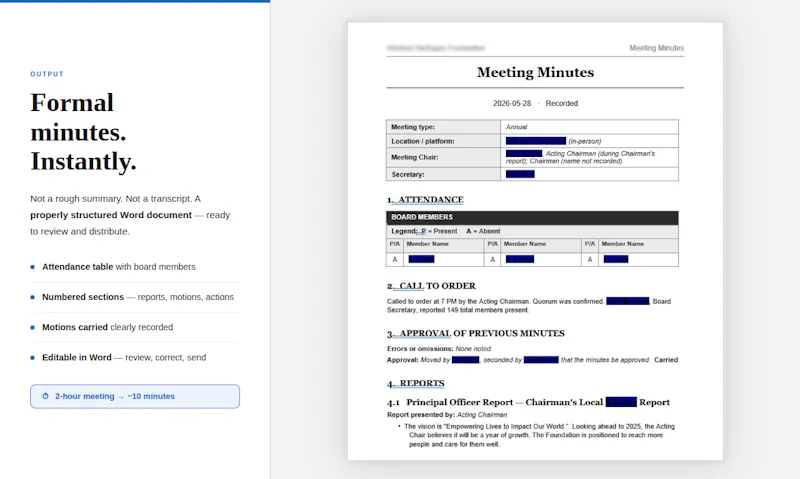Click the 'Meeting type:' table cell

pos(443,127)
